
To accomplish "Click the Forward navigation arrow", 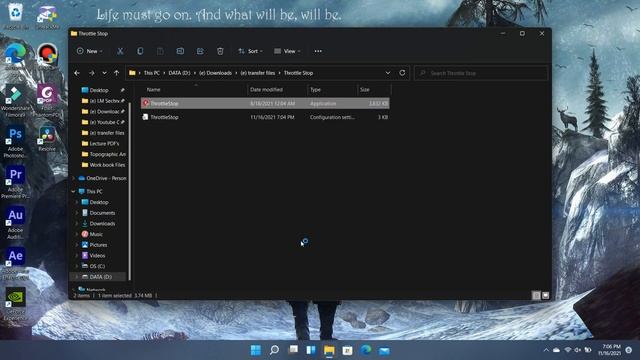I will tap(91, 73).
